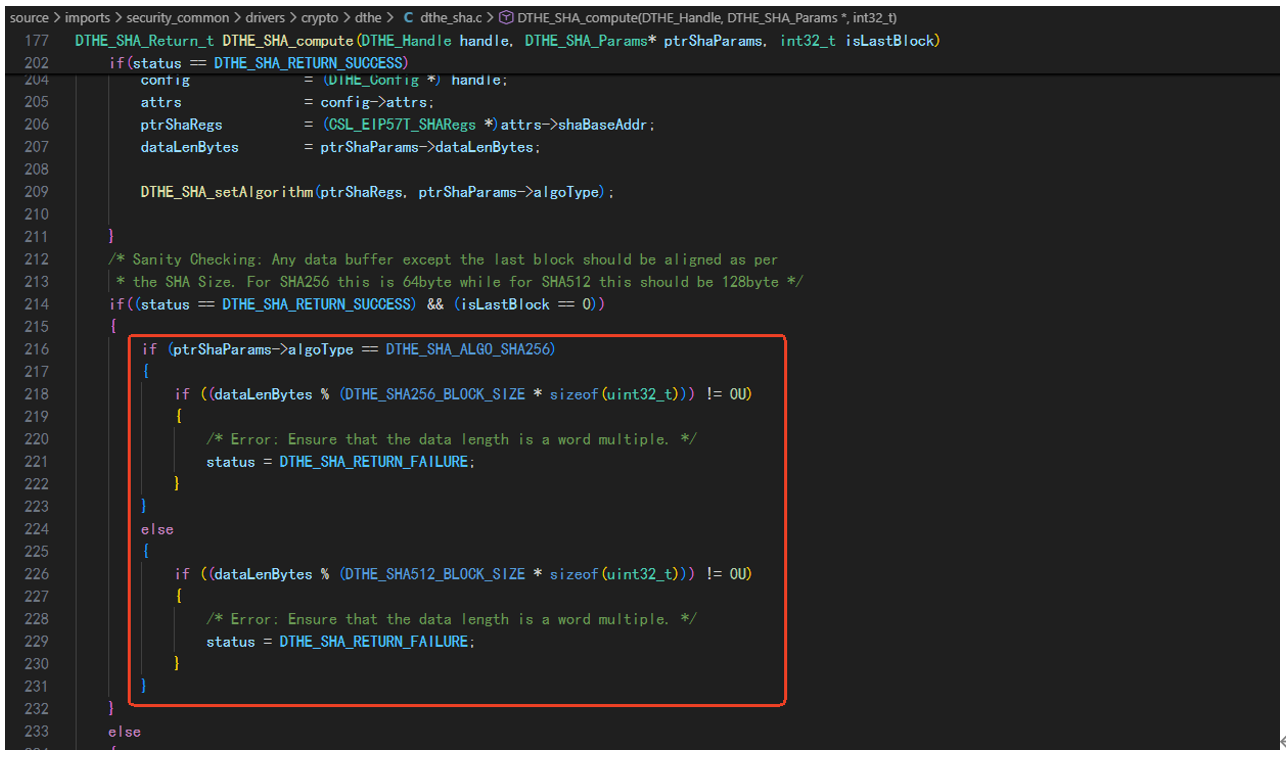Select the 'crypto' breadcrumb item
Viewport: 1286px width, 759px height.
(320, 18)
